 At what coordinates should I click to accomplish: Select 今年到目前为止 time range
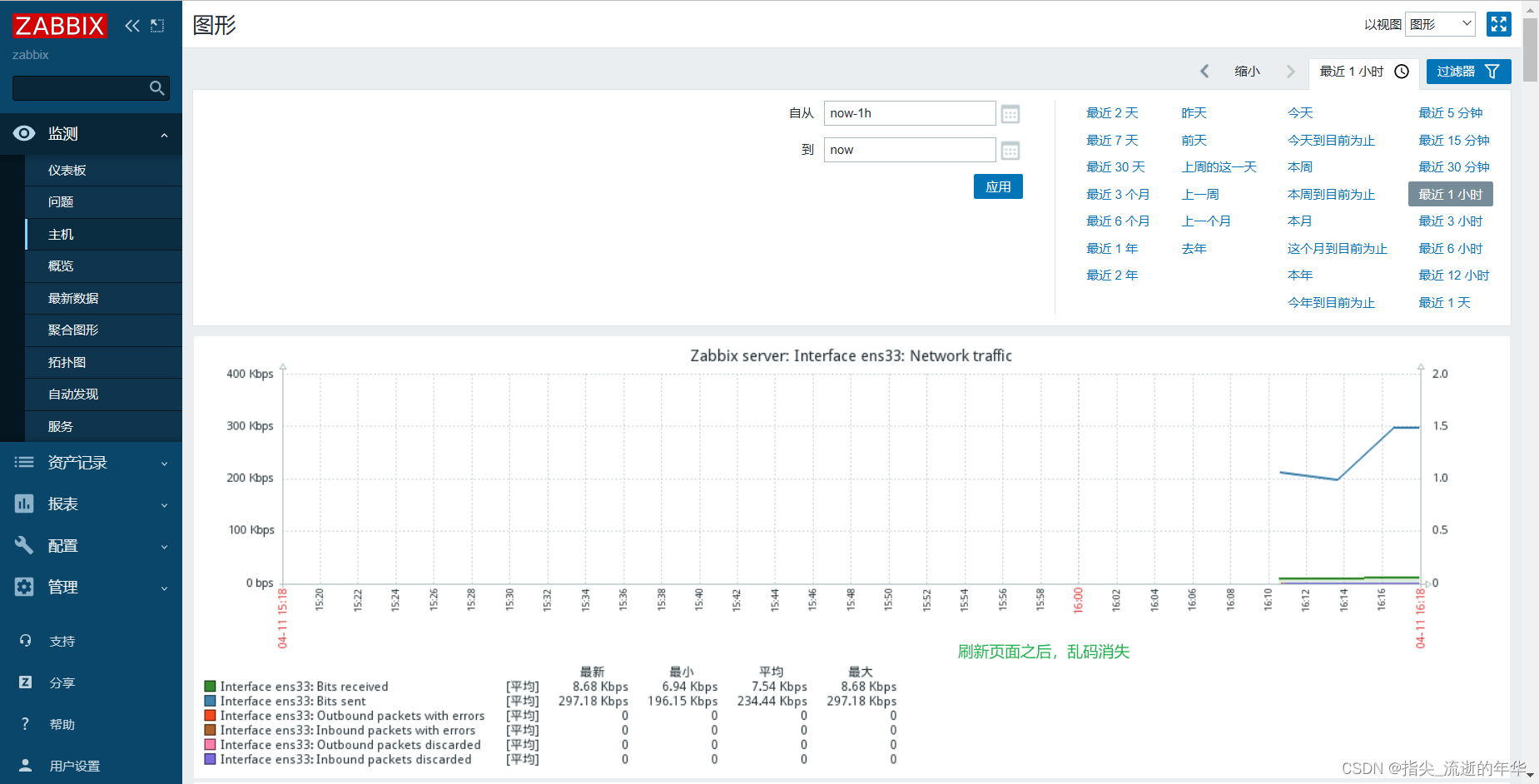[x=1331, y=303]
